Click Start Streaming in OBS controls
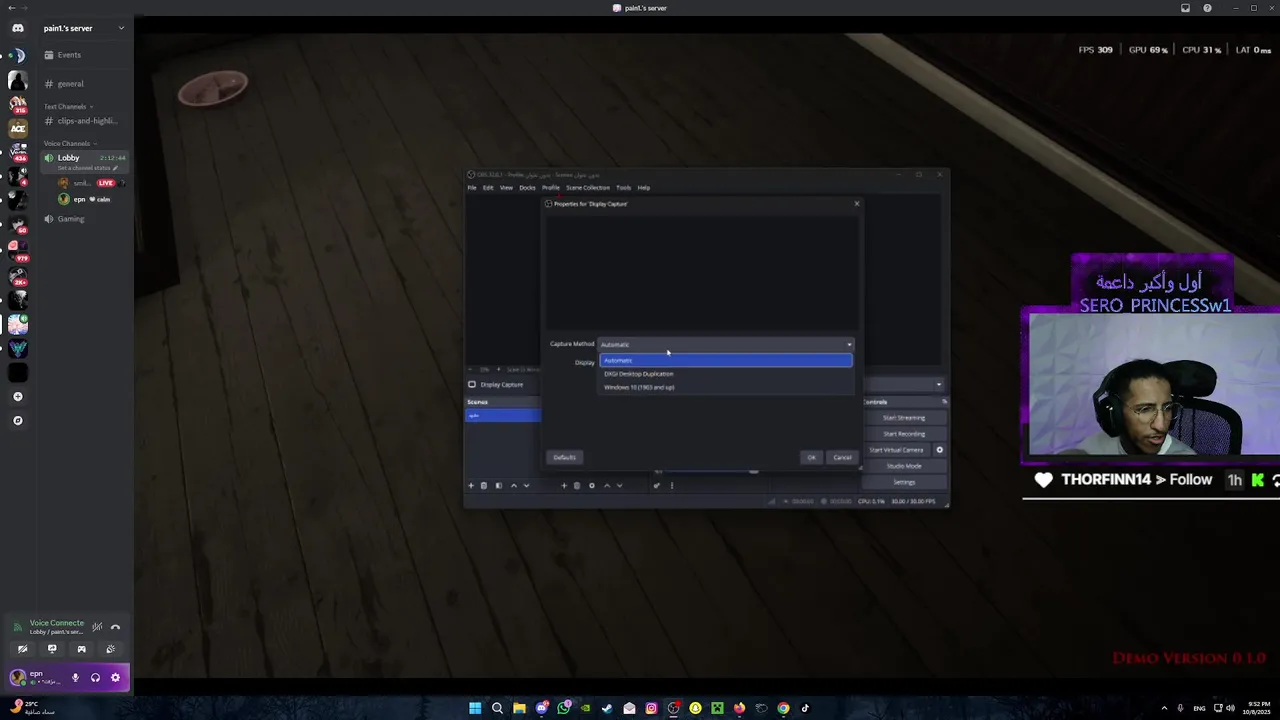The width and height of the screenshot is (1280, 720). [904, 418]
